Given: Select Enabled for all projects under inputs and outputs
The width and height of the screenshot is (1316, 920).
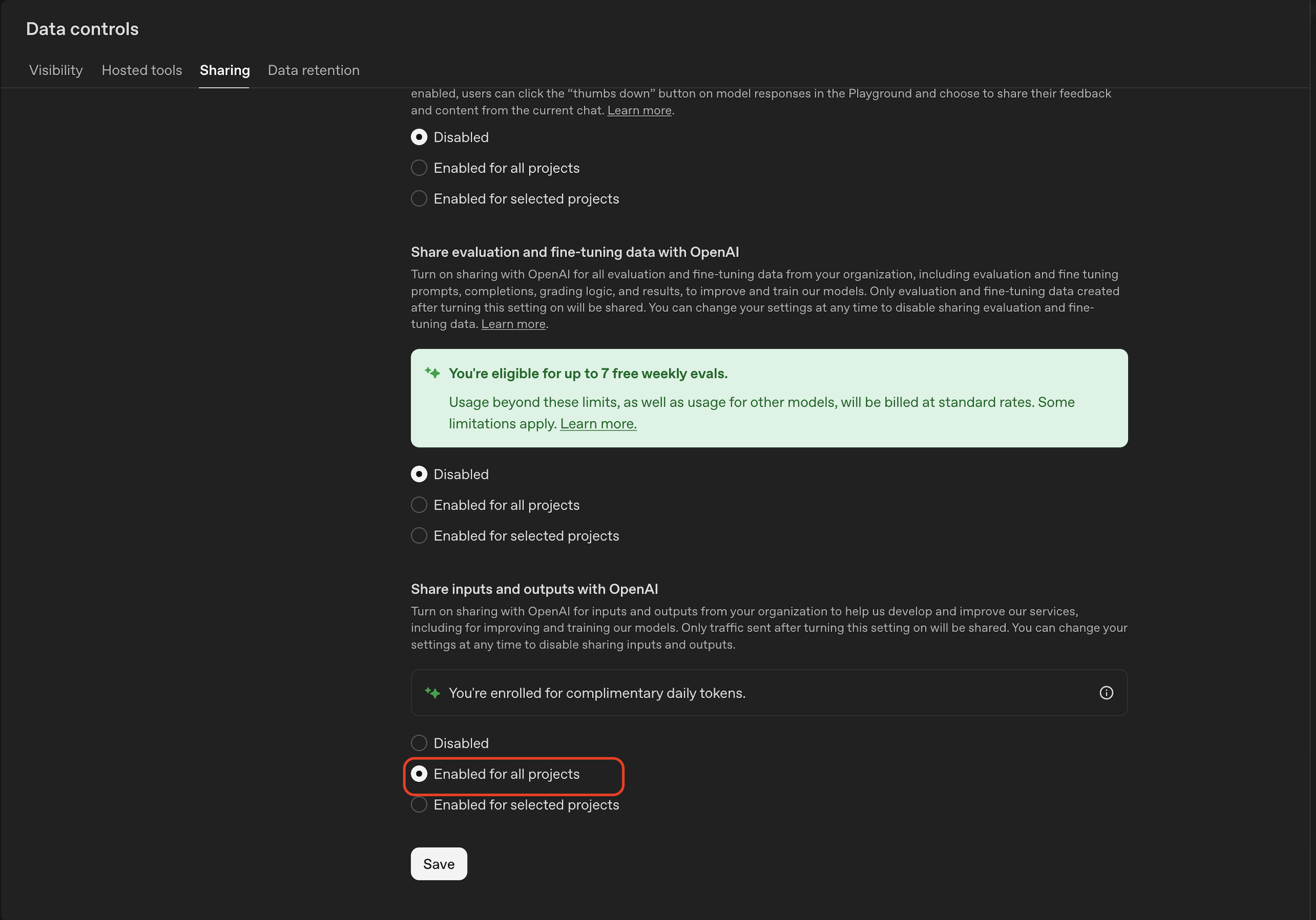Looking at the screenshot, I should point(419,774).
